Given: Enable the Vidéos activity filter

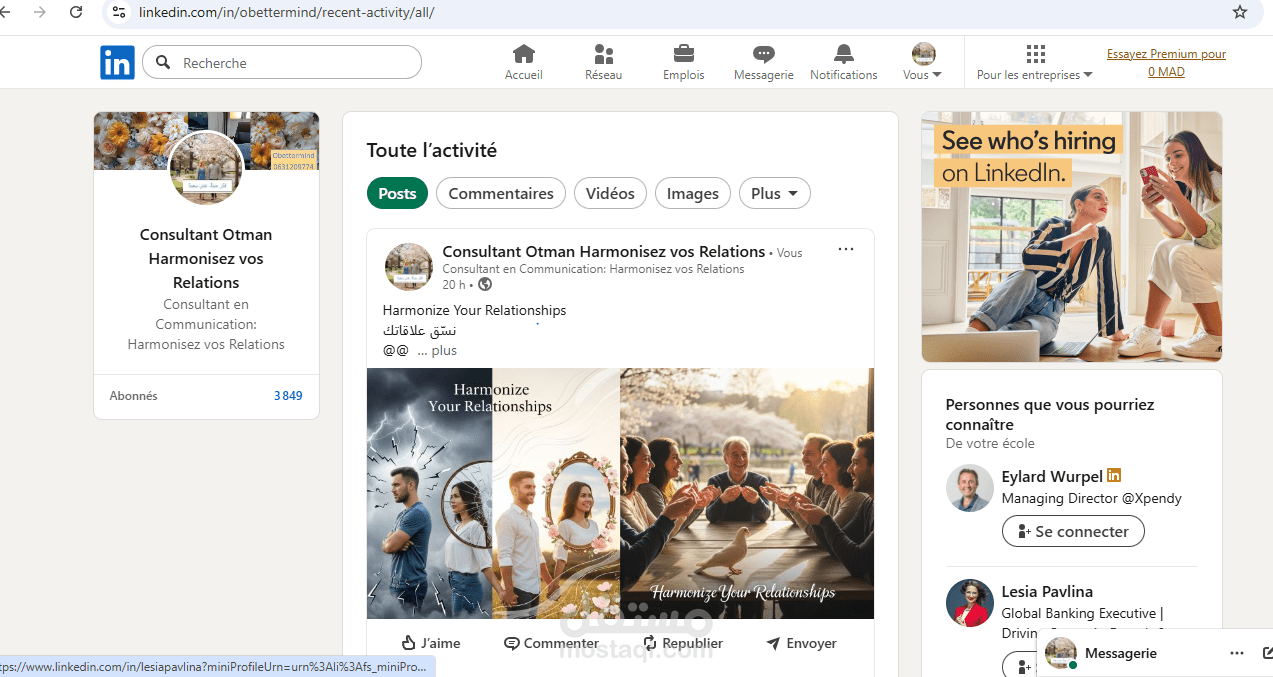Looking at the screenshot, I should [x=610, y=193].
